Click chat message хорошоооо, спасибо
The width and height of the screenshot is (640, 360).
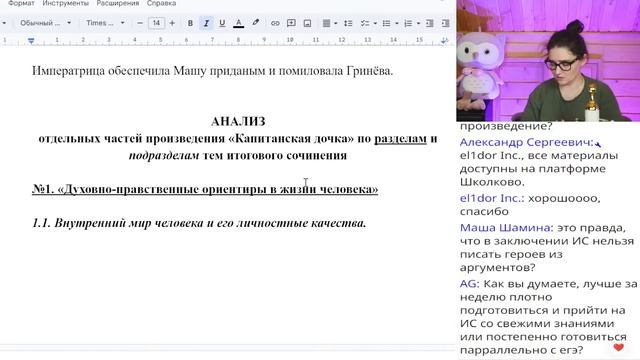[530, 204]
